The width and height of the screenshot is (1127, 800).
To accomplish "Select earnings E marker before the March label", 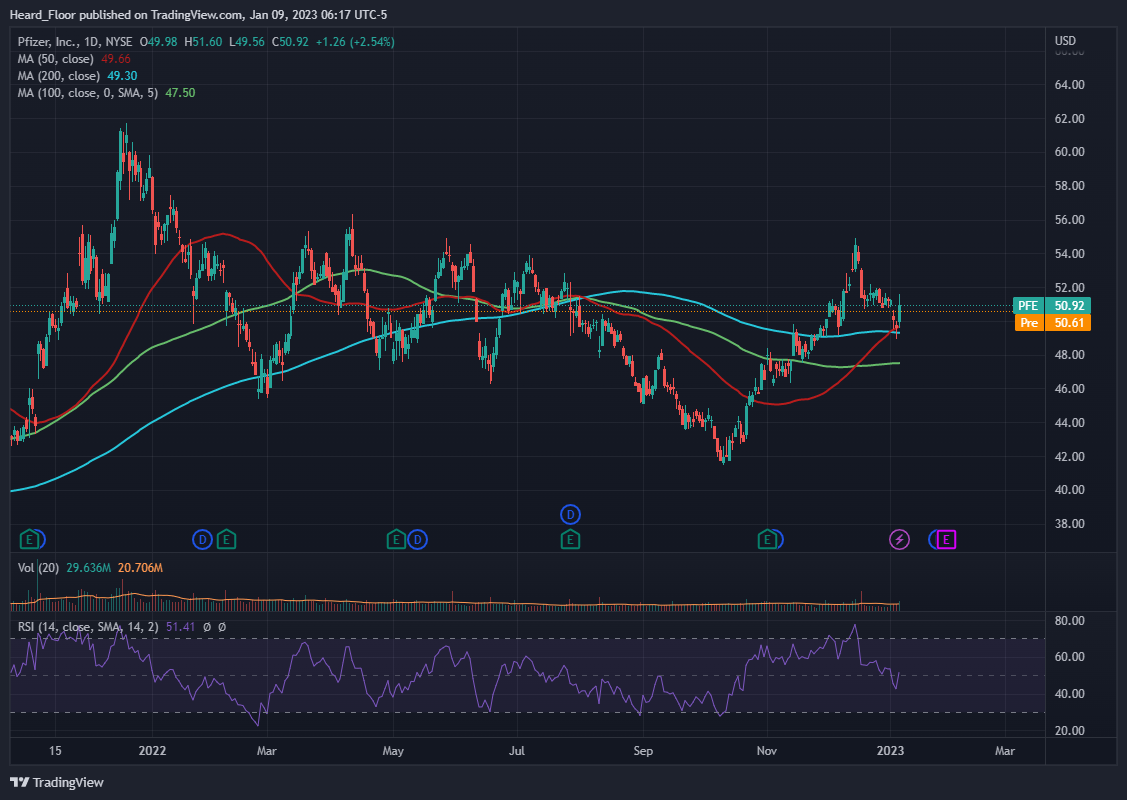I will point(226,539).
